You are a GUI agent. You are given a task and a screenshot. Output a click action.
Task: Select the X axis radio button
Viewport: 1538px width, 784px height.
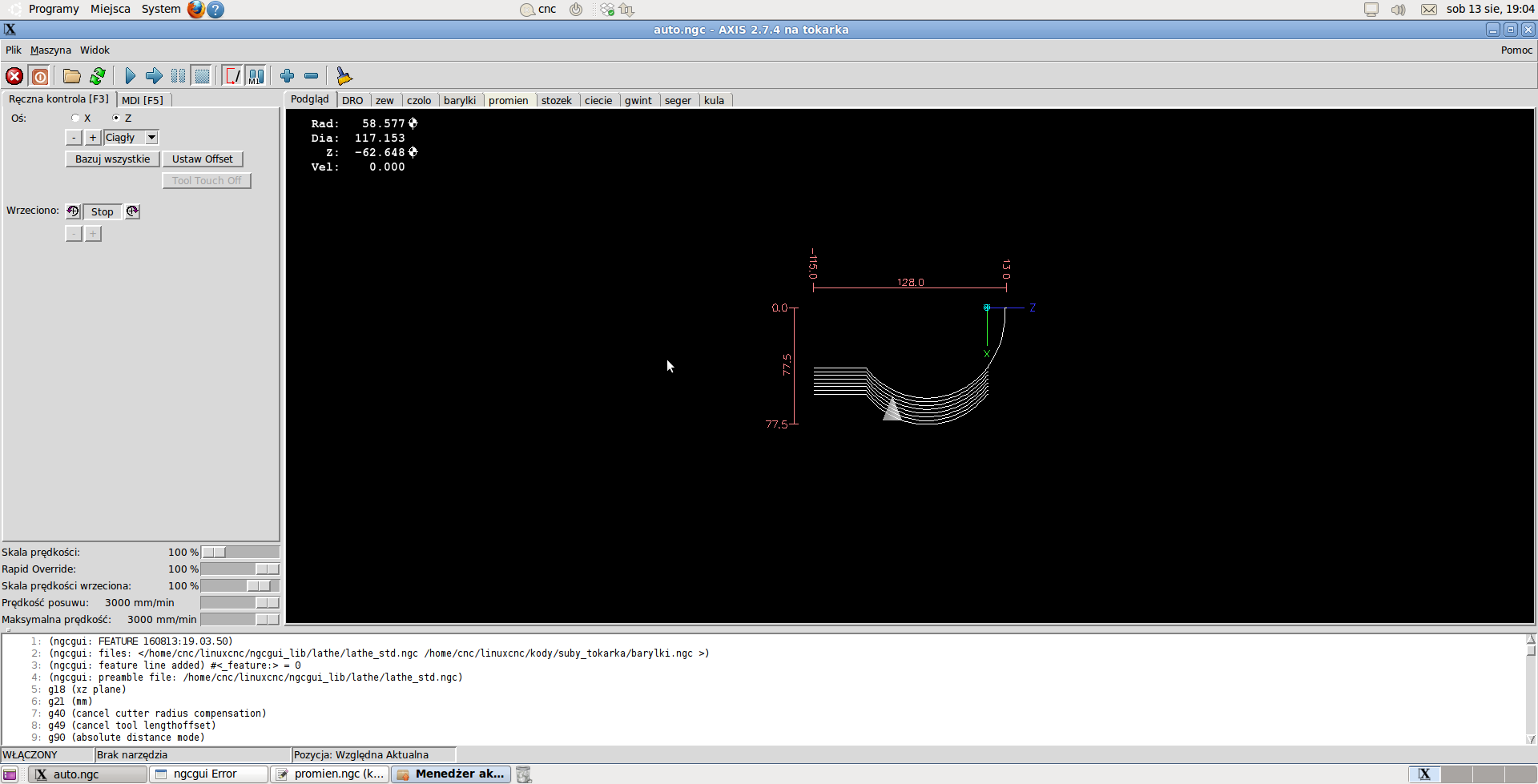[75, 118]
